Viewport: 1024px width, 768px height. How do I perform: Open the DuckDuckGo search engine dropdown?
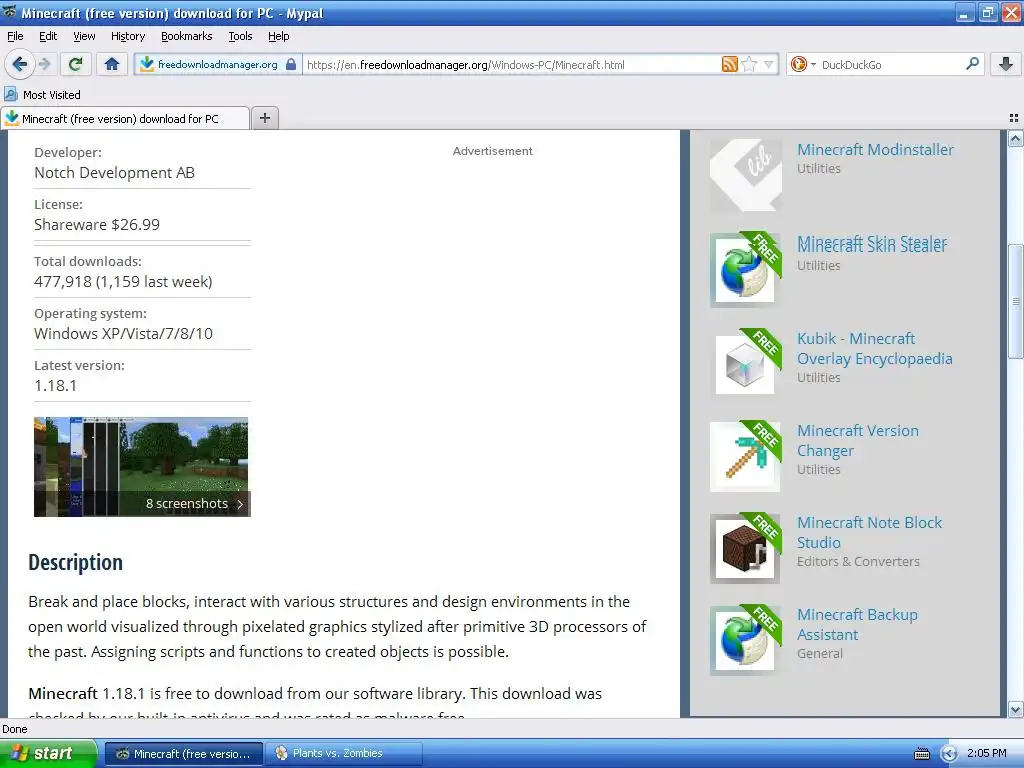803,64
